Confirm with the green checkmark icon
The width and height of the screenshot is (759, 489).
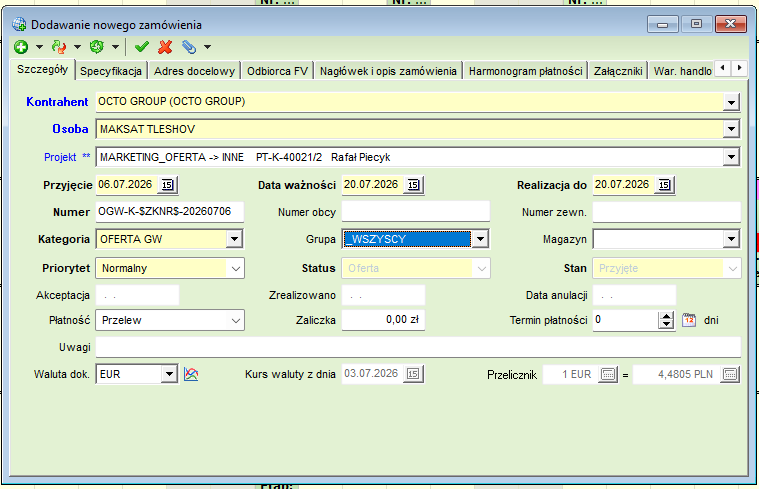pyautogui.click(x=142, y=47)
